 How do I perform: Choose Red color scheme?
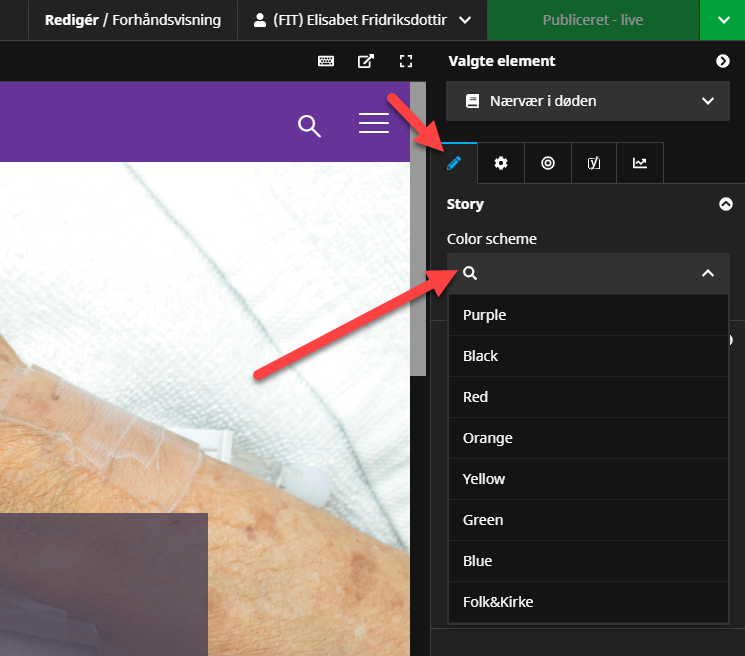pos(588,397)
